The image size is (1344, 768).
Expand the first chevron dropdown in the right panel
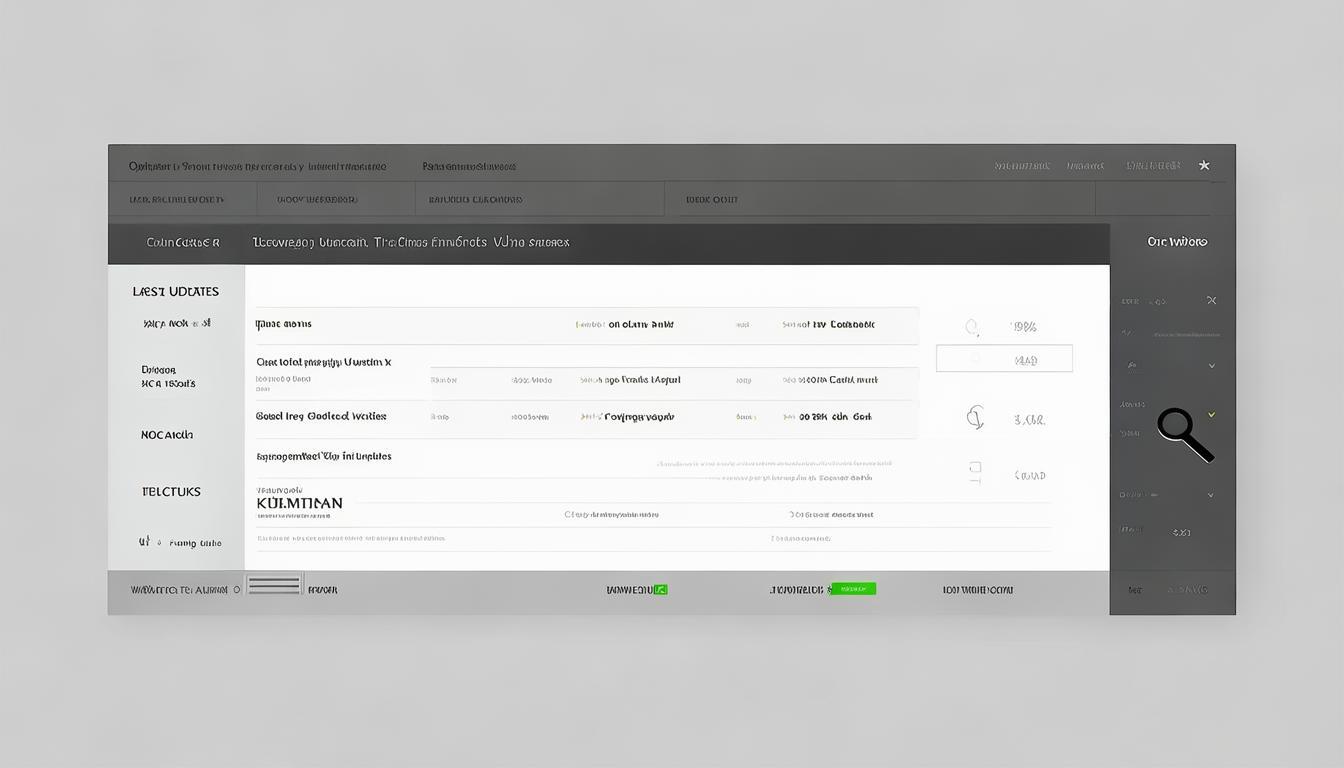tap(1211, 366)
